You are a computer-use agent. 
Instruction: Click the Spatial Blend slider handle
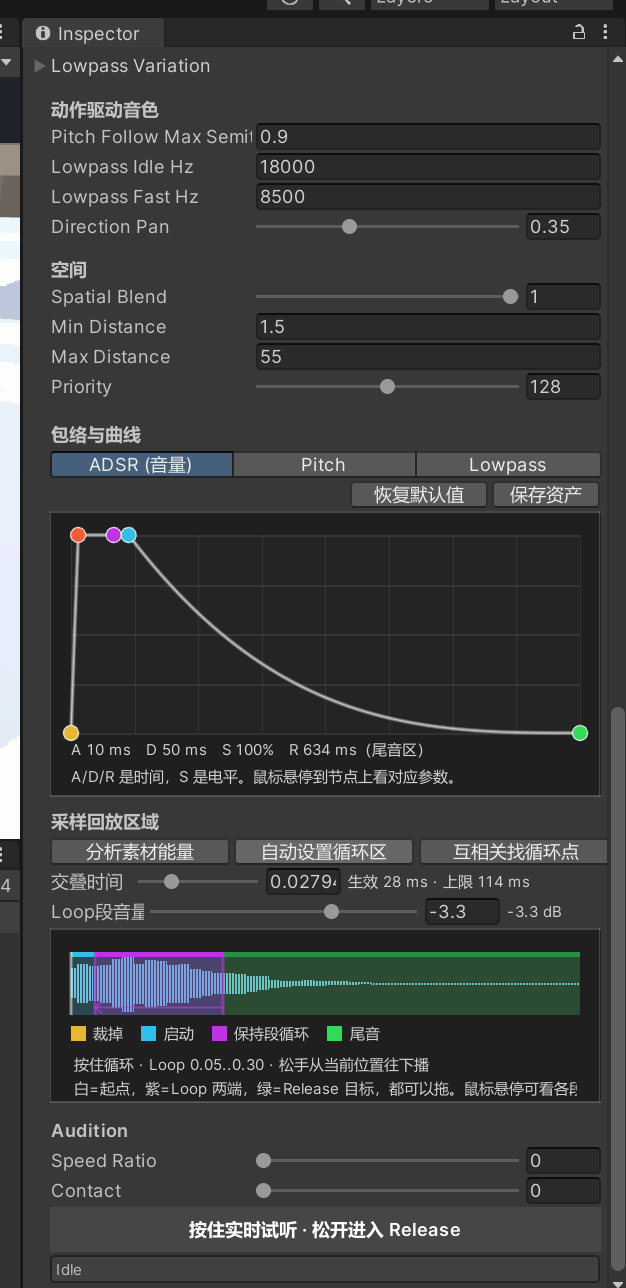(511, 297)
